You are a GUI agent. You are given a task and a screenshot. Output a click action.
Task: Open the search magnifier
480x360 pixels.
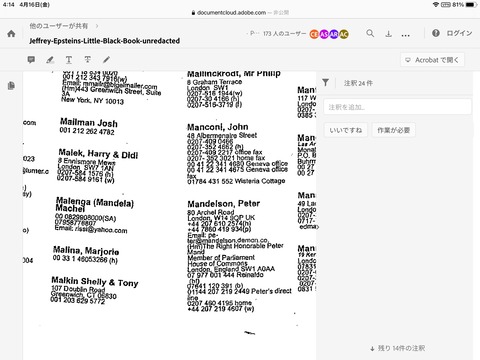(370, 33)
